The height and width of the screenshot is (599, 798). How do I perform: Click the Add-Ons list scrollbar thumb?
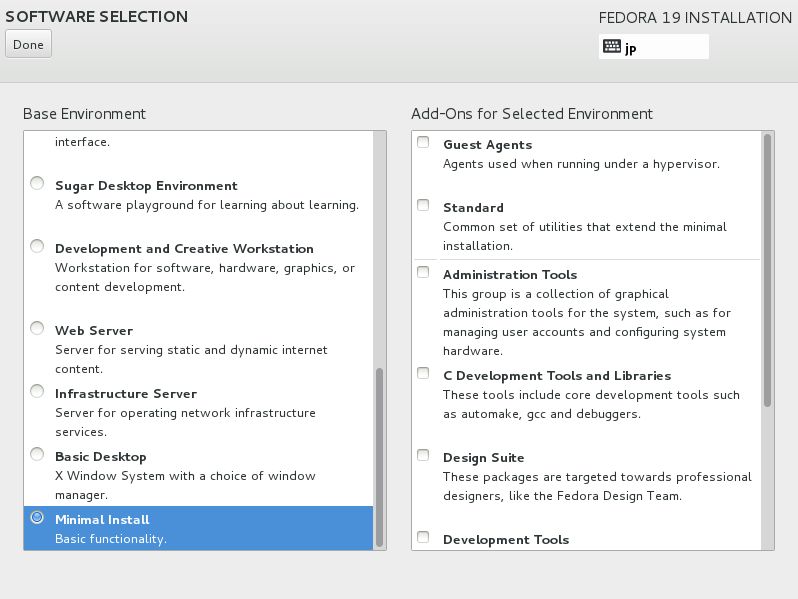(x=767, y=270)
